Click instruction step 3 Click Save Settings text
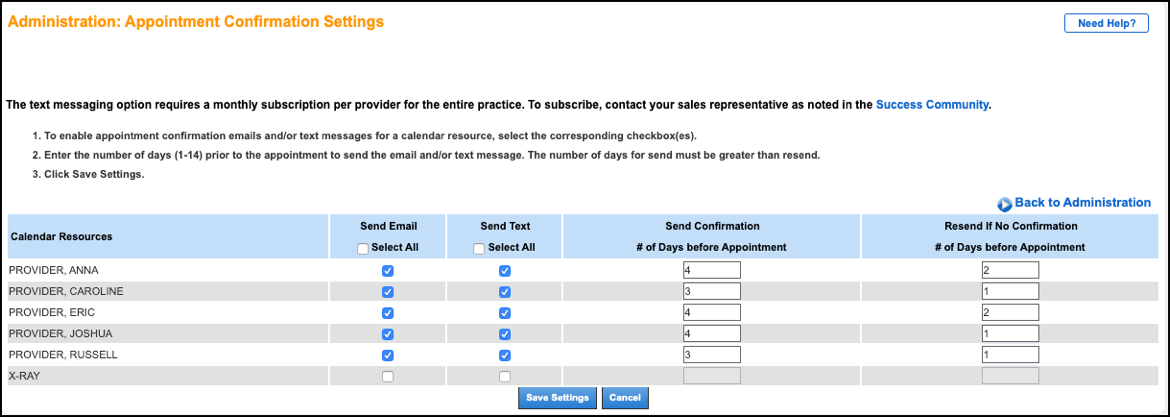The height and width of the screenshot is (417, 1170). (x=87, y=176)
